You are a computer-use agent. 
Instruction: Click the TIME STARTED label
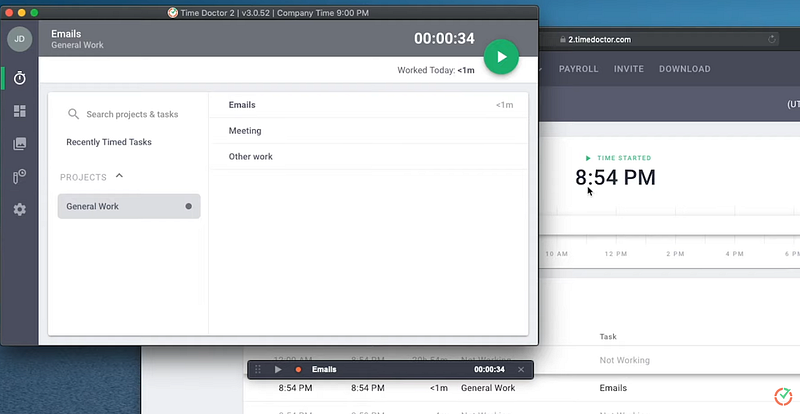pyautogui.click(x=624, y=158)
